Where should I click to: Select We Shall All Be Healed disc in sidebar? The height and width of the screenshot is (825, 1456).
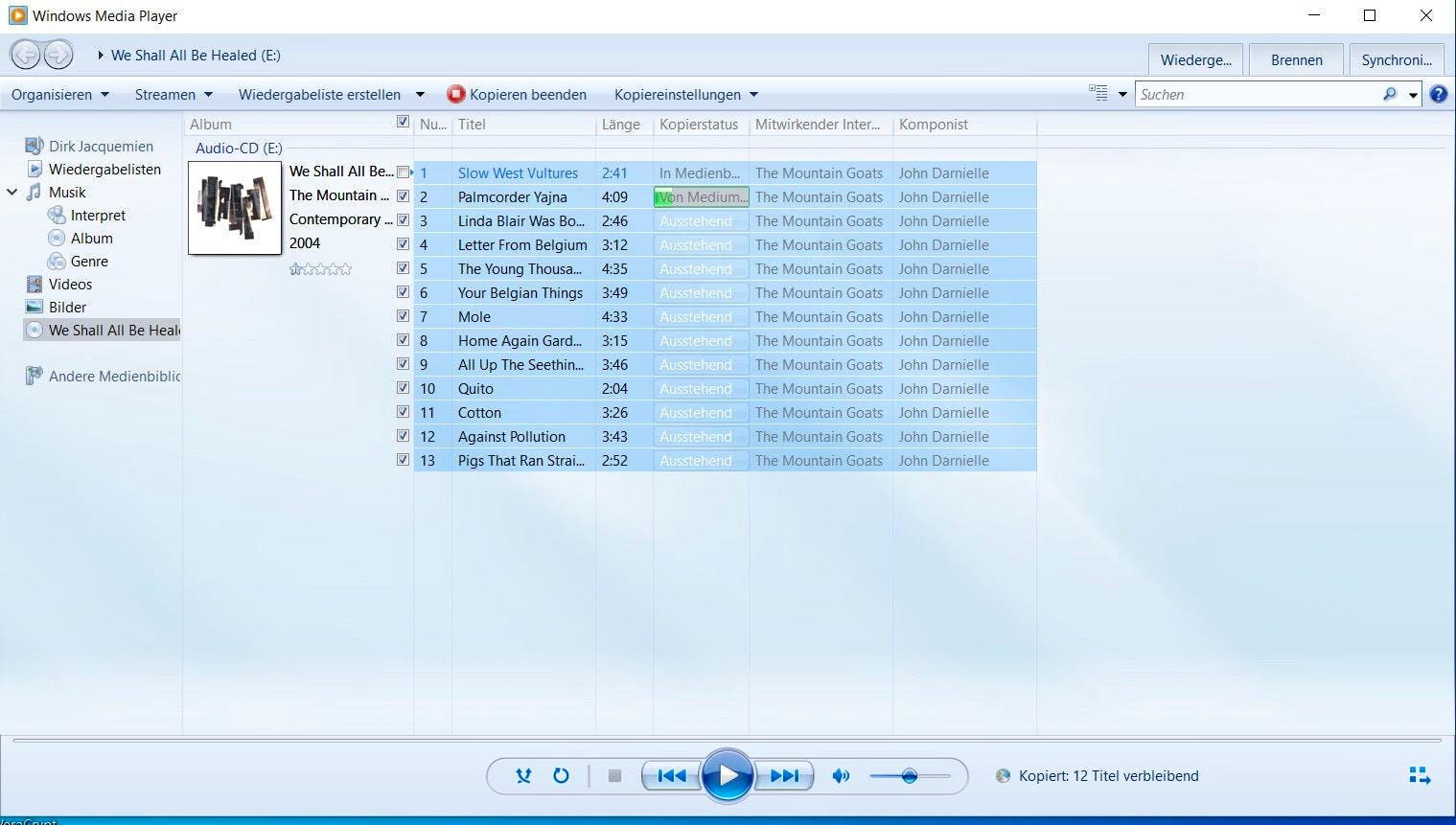coord(103,330)
